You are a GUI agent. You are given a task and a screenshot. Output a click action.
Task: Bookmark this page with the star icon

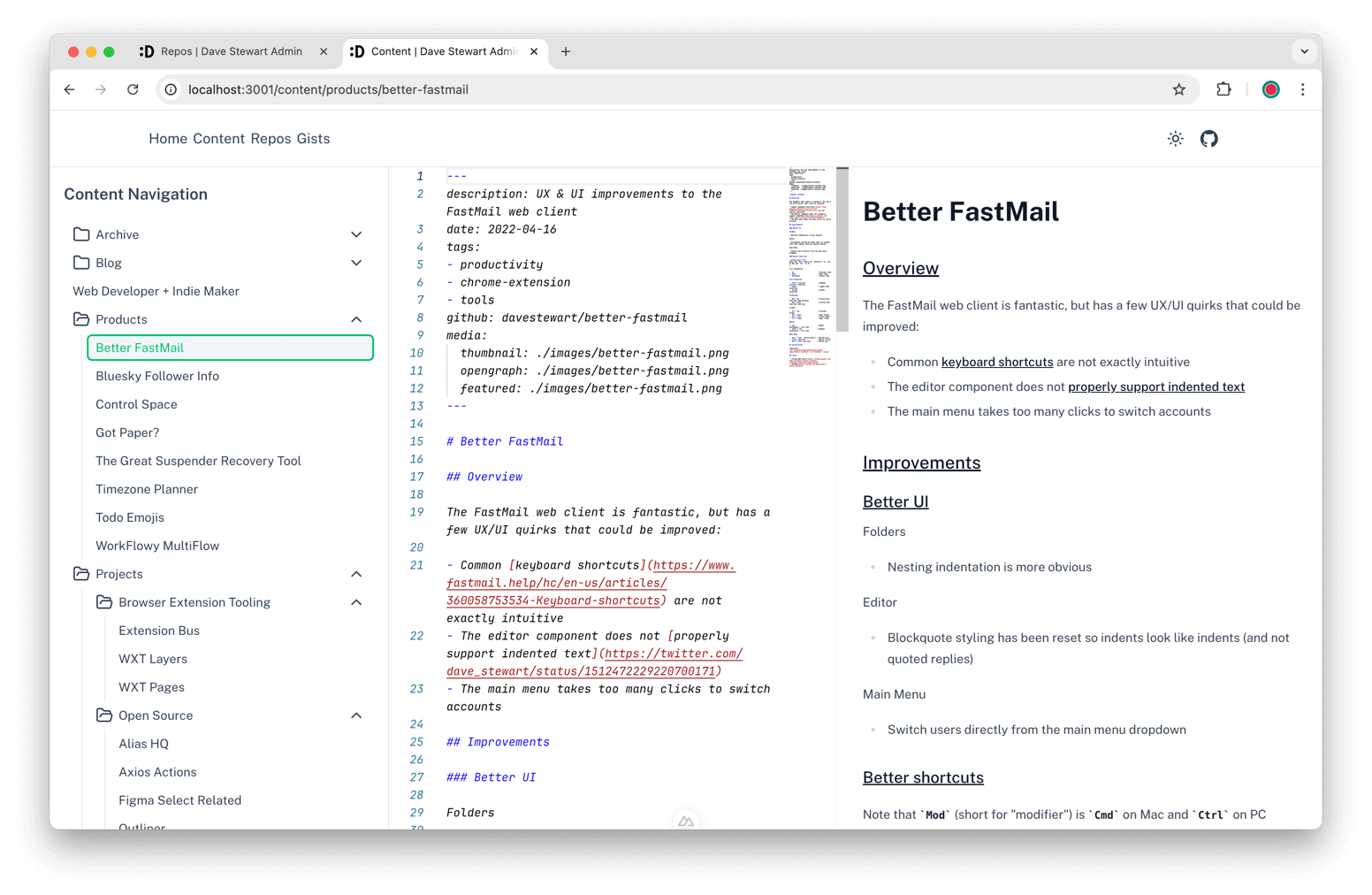tap(1178, 89)
